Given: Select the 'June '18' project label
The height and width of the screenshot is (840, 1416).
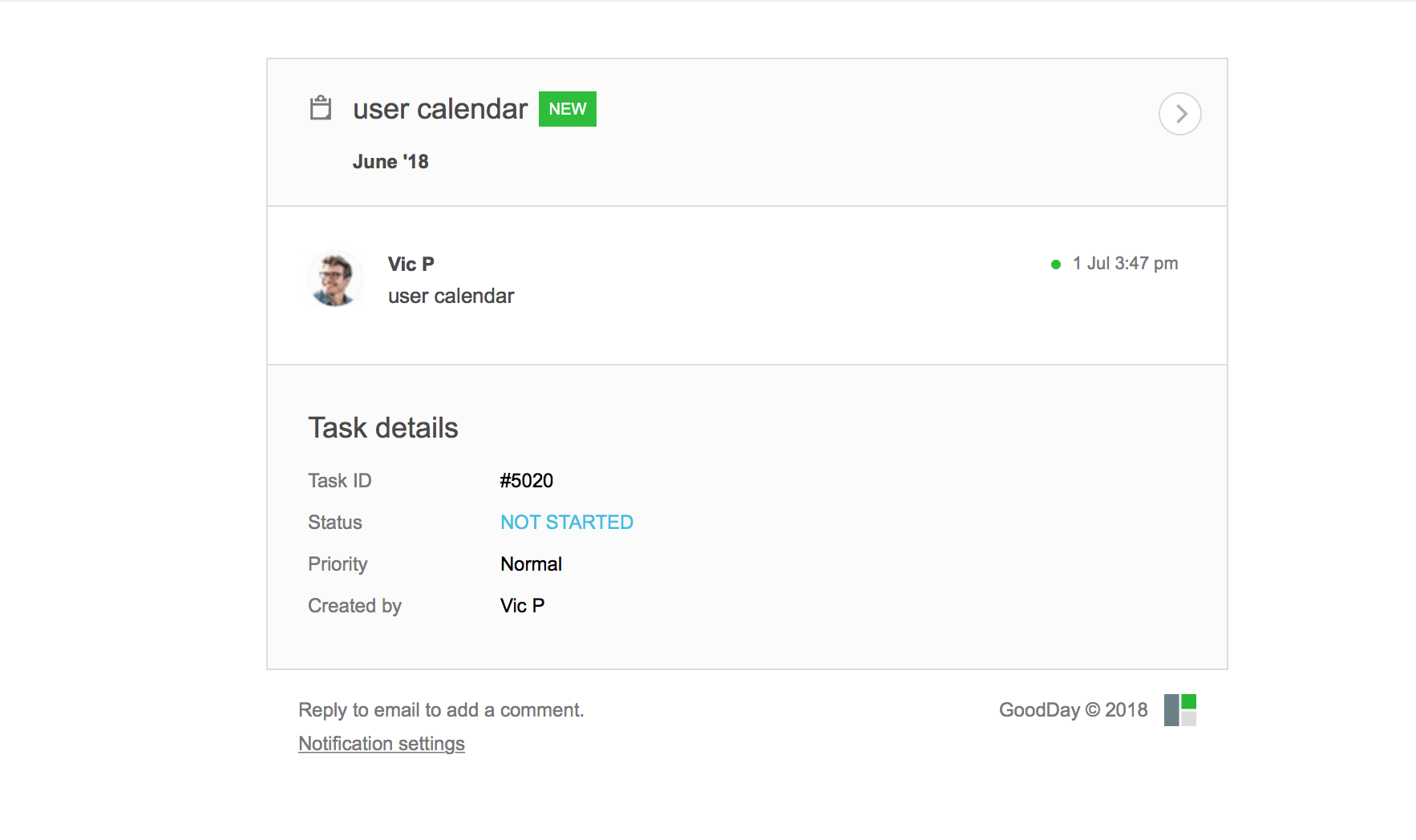Looking at the screenshot, I should pos(390,162).
